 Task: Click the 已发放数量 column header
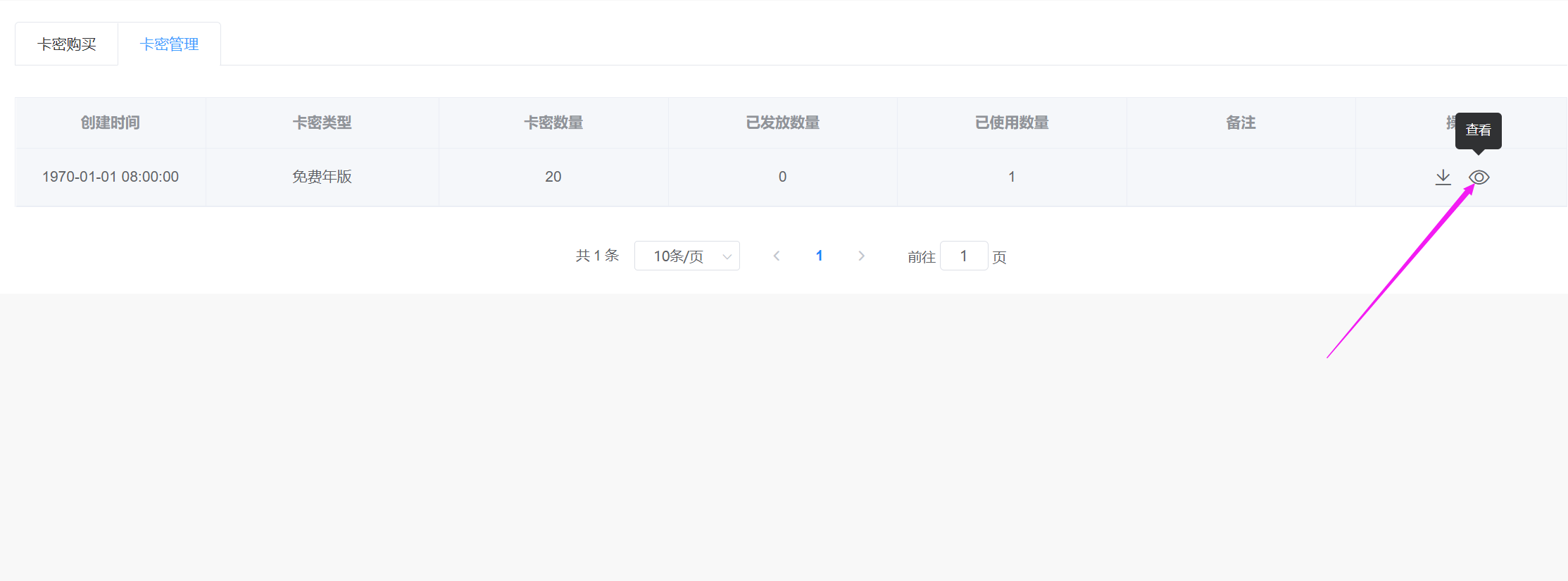(783, 123)
